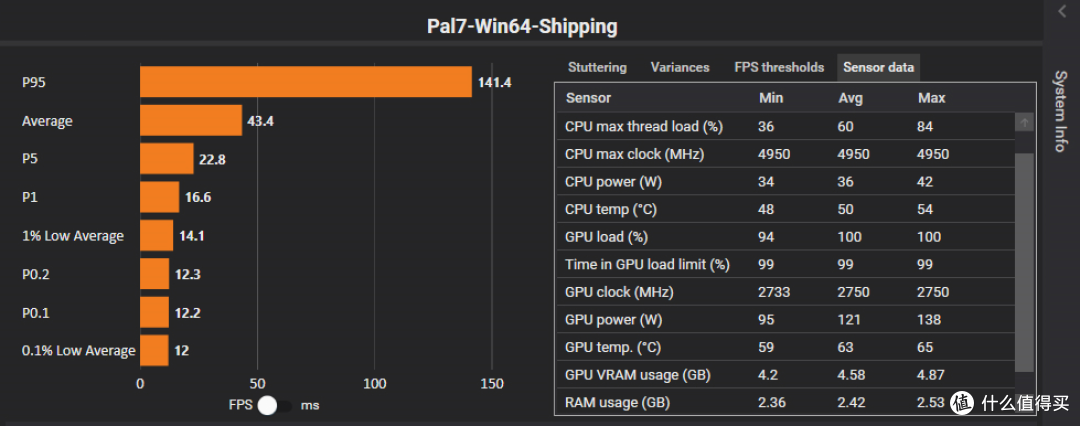Click the Max column header
This screenshot has height=426, width=1080.
[x=931, y=99]
